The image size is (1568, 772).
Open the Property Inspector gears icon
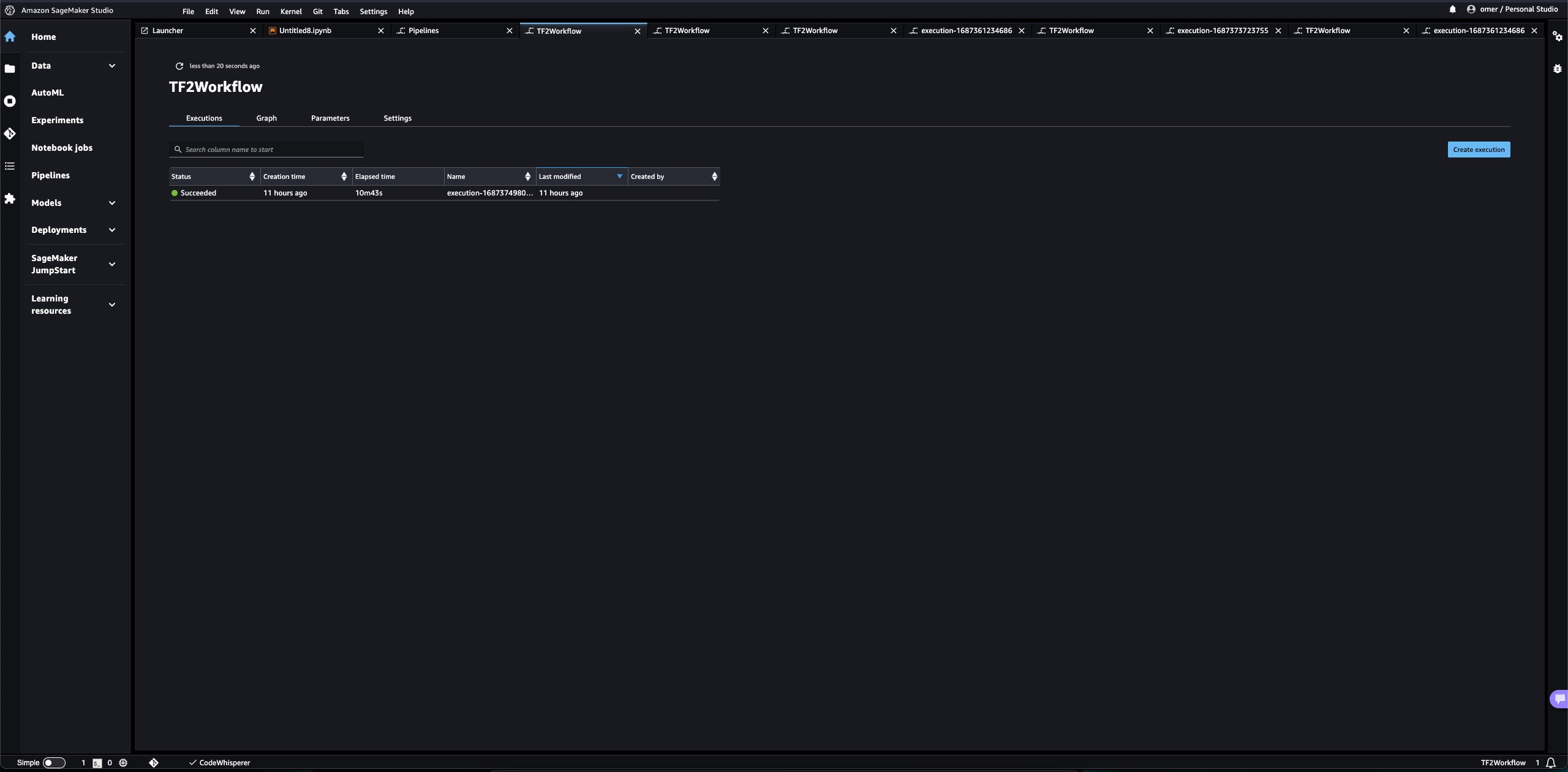tap(1557, 37)
